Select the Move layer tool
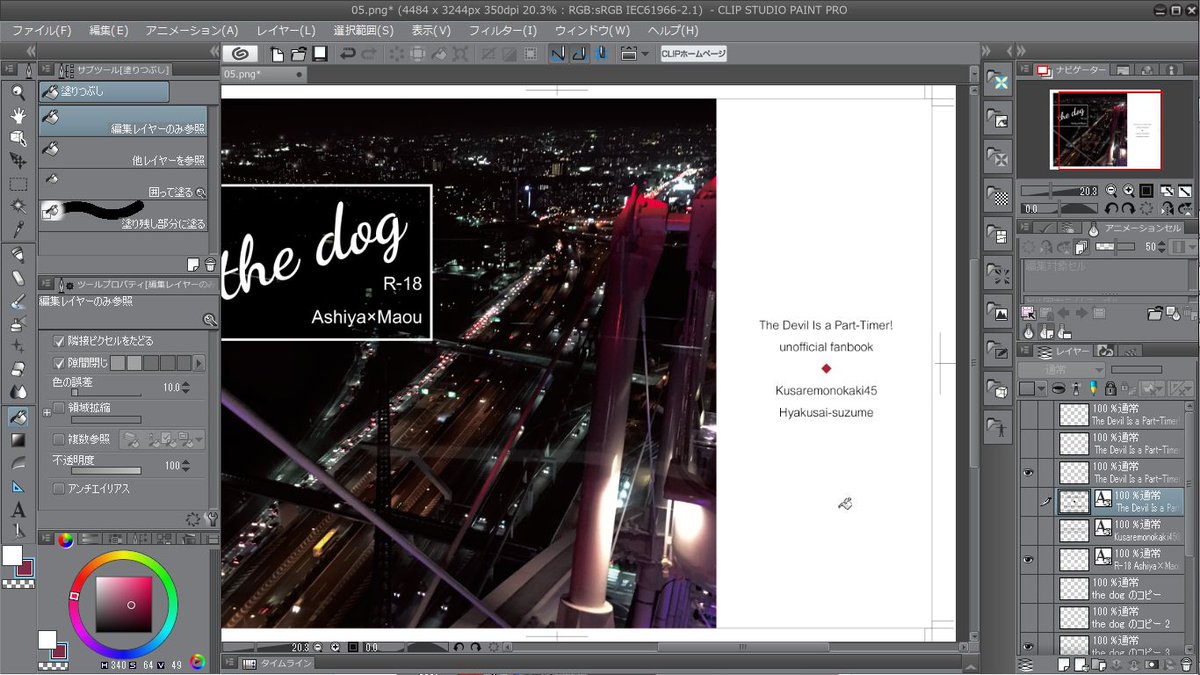Screen dimensions: 1200x675 pos(18,160)
